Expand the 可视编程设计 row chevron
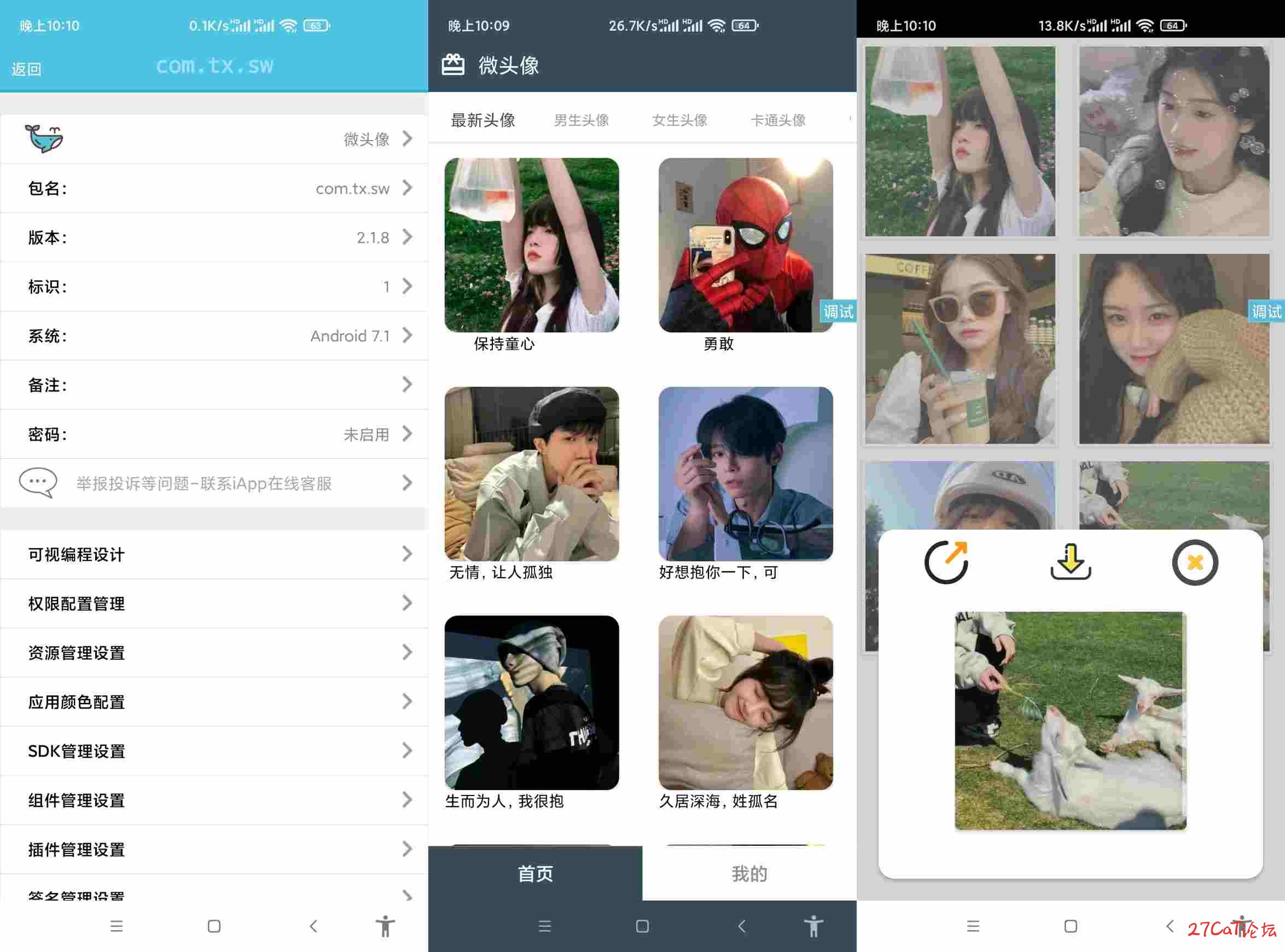 [x=408, y=554]
